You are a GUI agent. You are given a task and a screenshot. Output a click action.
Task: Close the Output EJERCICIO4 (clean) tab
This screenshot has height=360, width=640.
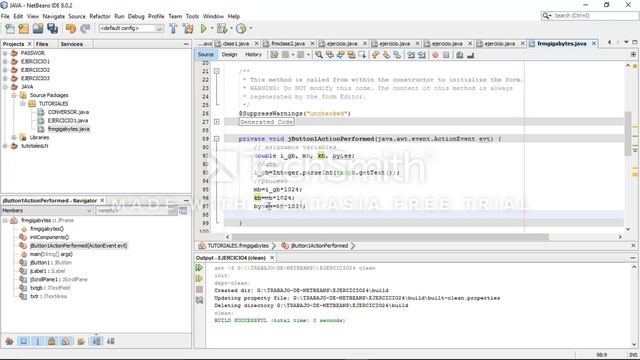pyautogui.click(x=272, y=258)
